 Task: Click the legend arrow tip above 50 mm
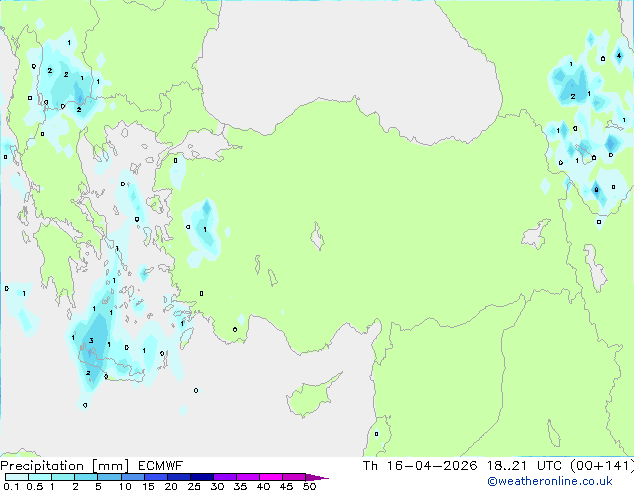(317, 477)
